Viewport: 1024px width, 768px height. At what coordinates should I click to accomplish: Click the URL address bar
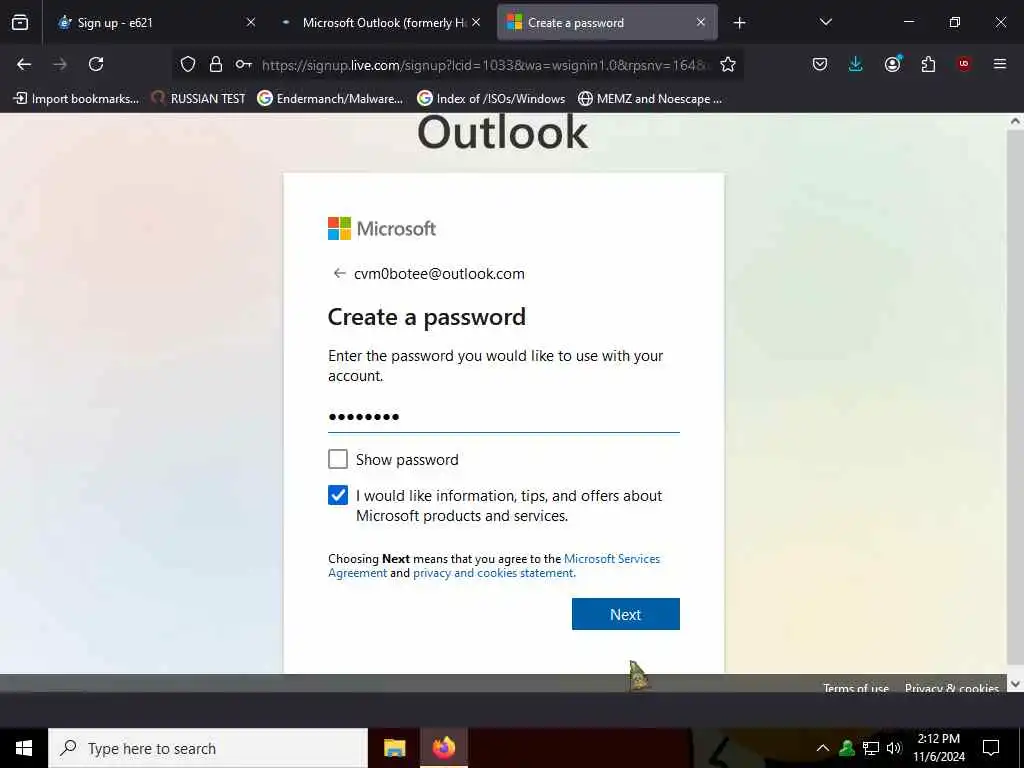click(483, 64)
